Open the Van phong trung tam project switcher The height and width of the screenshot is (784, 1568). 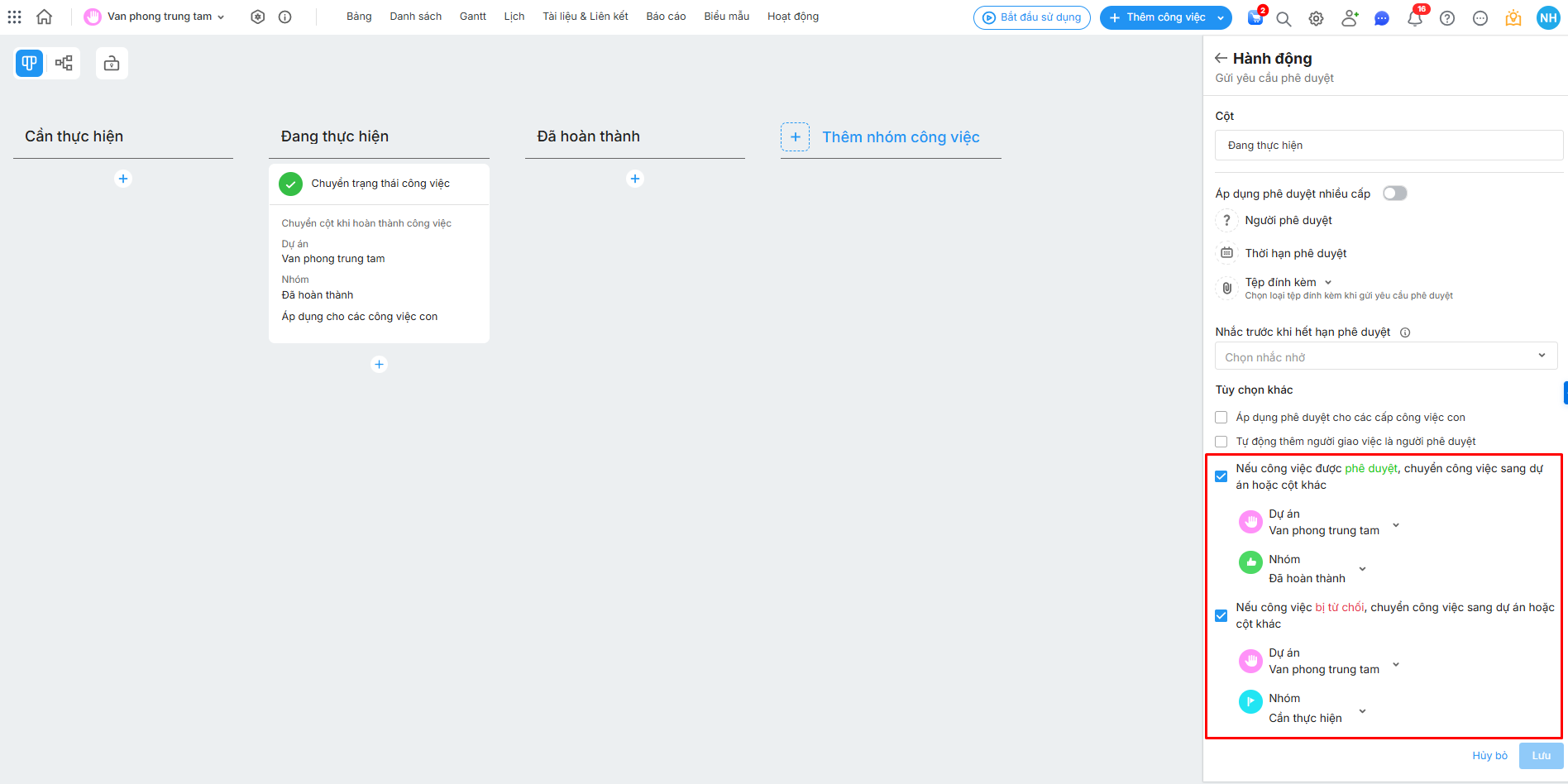point(155,17)
